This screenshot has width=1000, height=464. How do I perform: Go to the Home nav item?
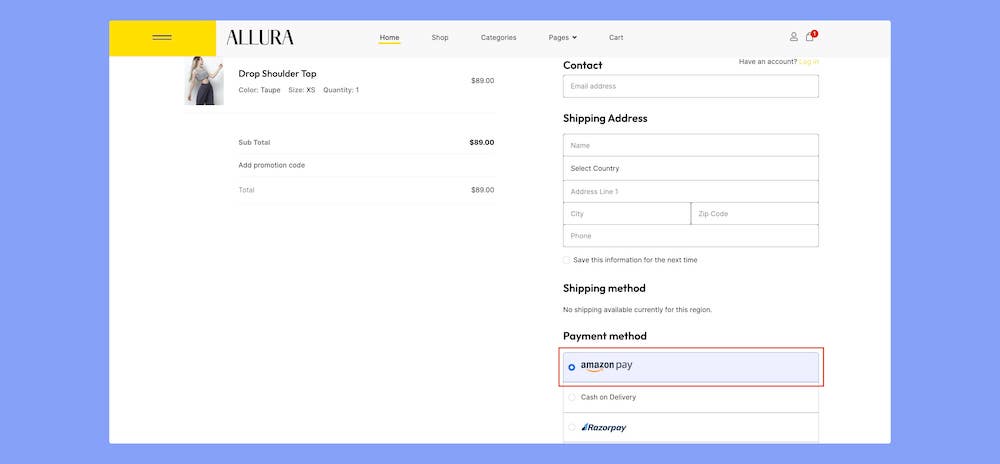click(x=389, y=38)
